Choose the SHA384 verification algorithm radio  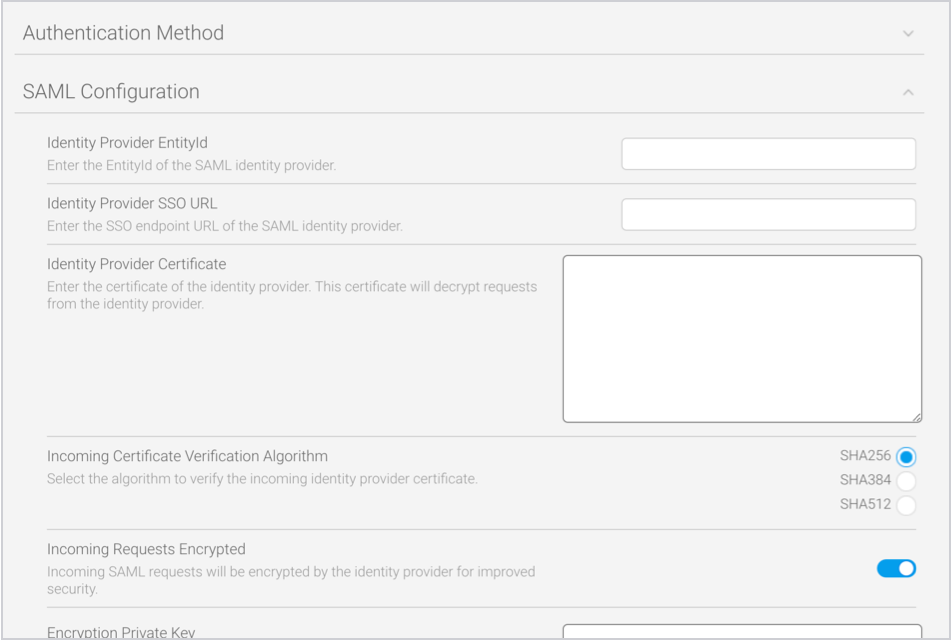coord(906,481)
